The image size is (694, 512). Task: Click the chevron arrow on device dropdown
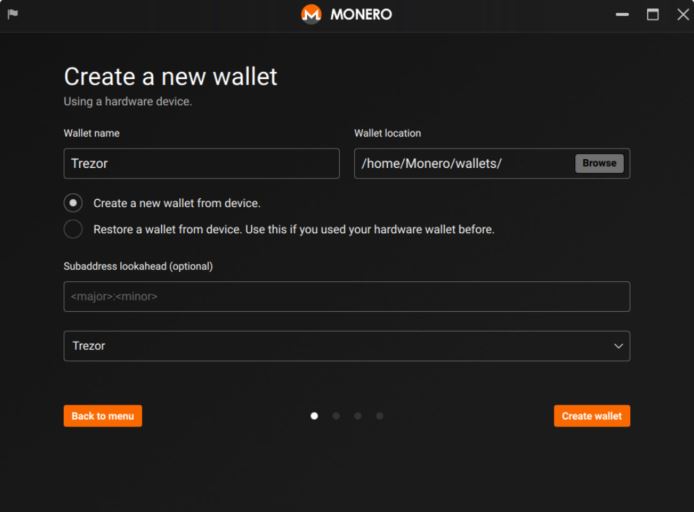618,346
